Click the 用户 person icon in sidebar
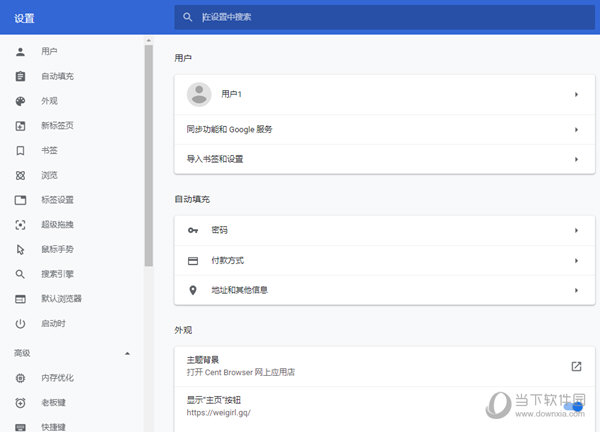 [x=20, y=51]
